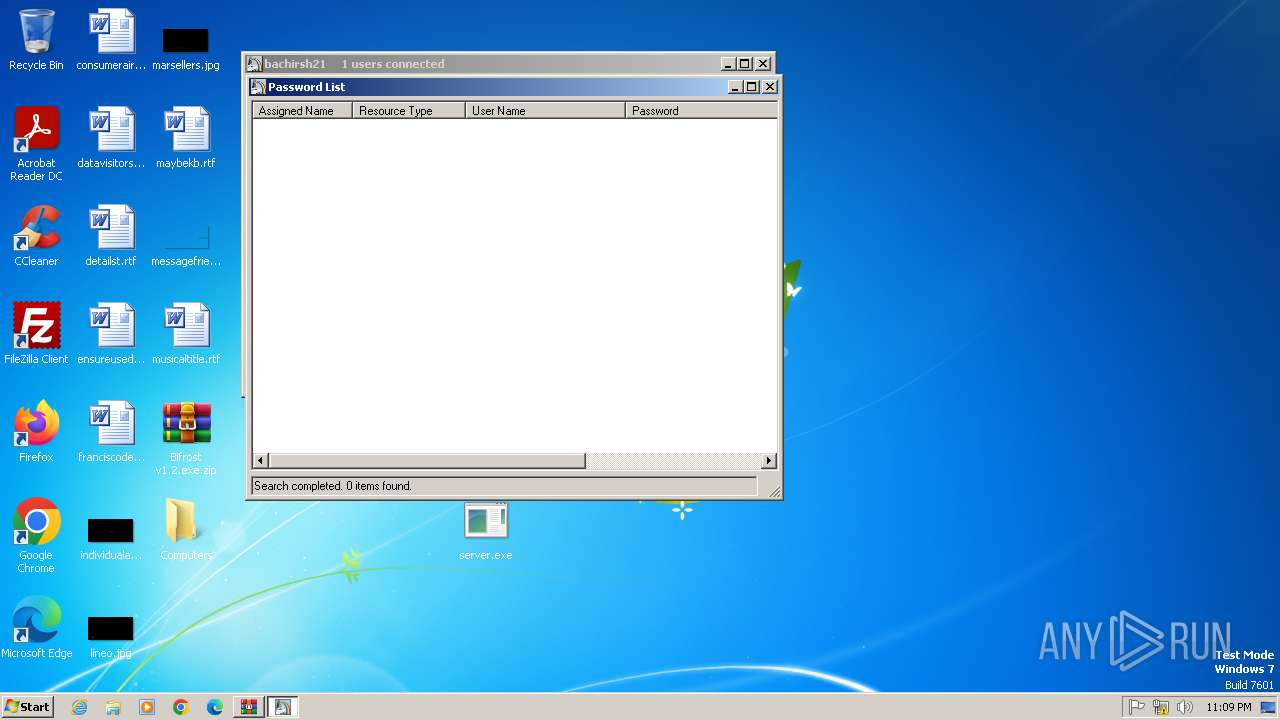This screenshot has width=1280, height=720.
Task: Open the consumerair document icon
Action: pyautogui.click(x=111, y=40)
